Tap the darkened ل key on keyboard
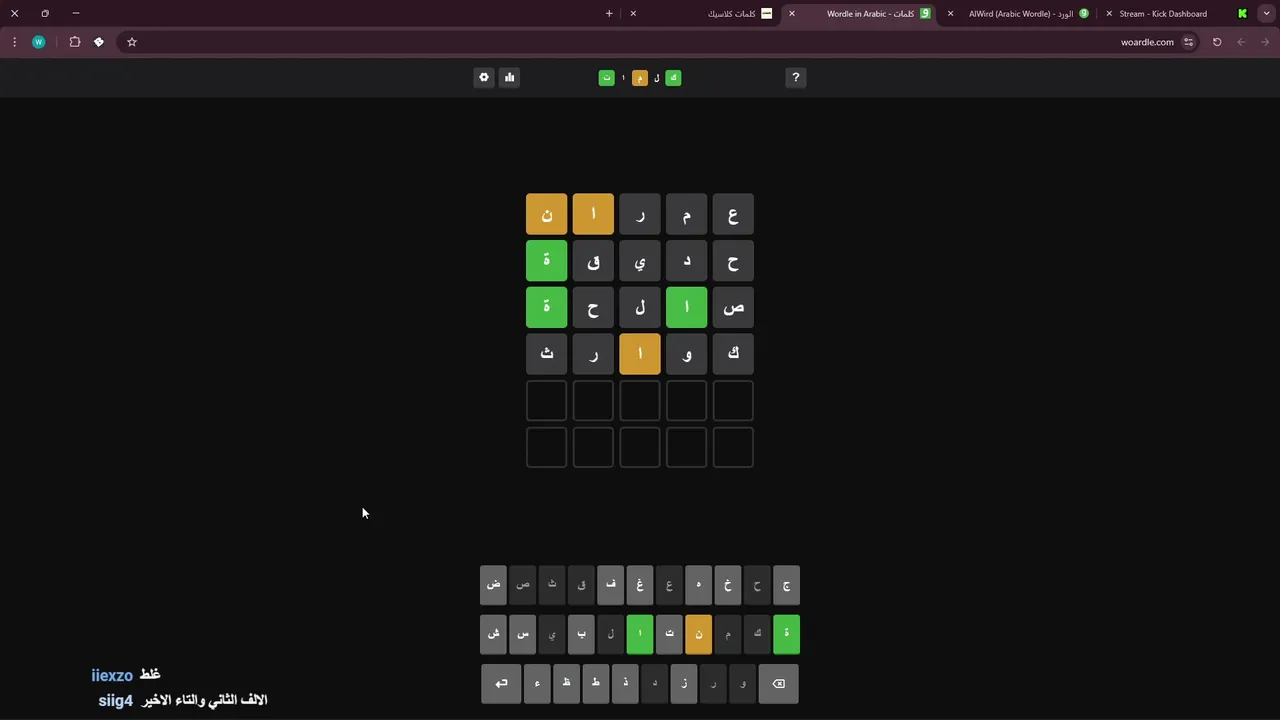Viewport: 1280px width, 720px height. [611, 634]
